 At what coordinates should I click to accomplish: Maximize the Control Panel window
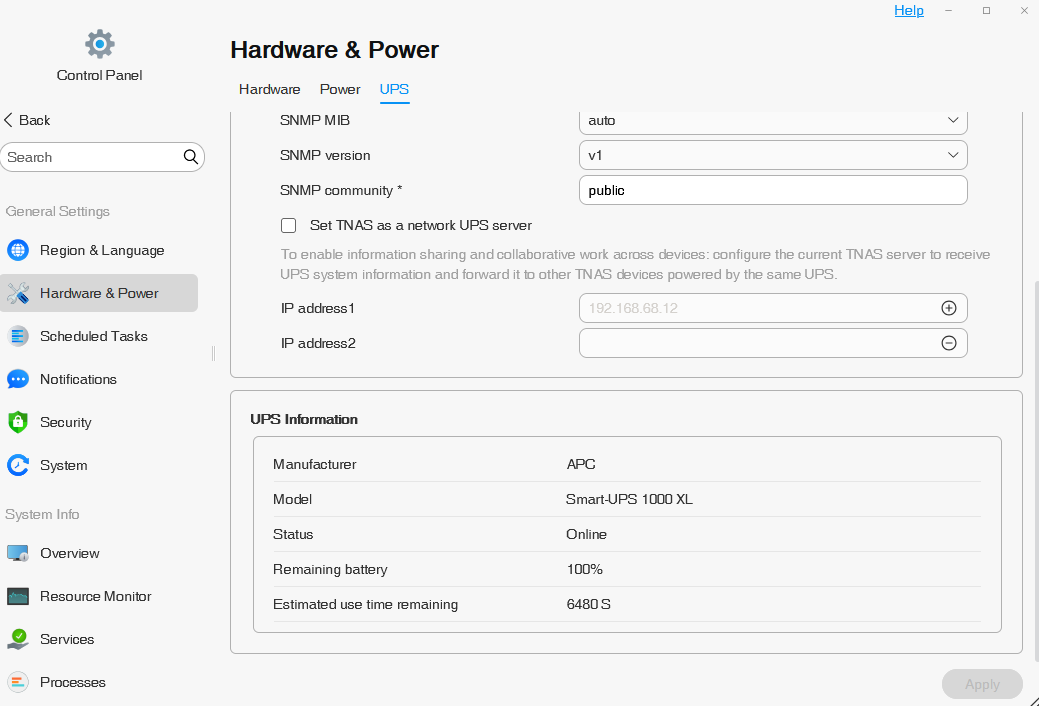point(986,11)
